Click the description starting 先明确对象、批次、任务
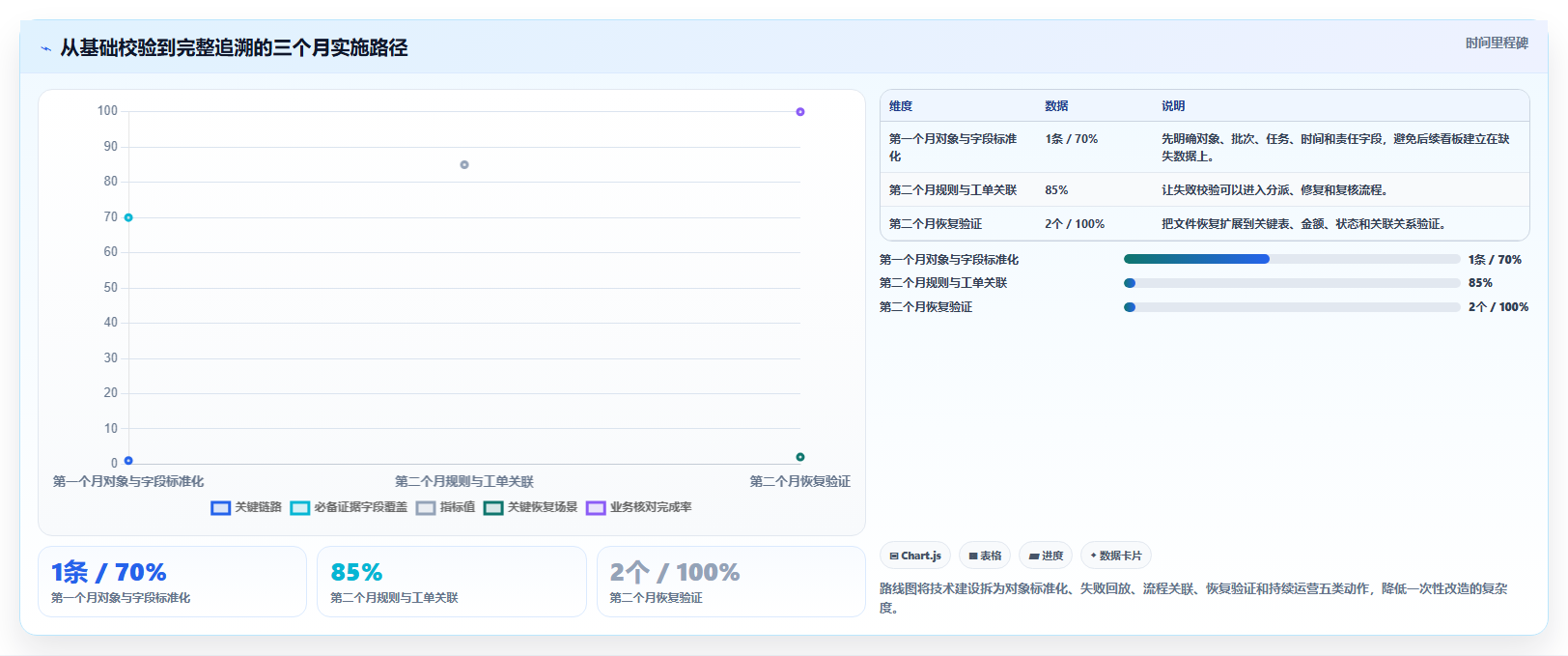The width and height of the screenshot is (1568, 656). coord(1335,148)
